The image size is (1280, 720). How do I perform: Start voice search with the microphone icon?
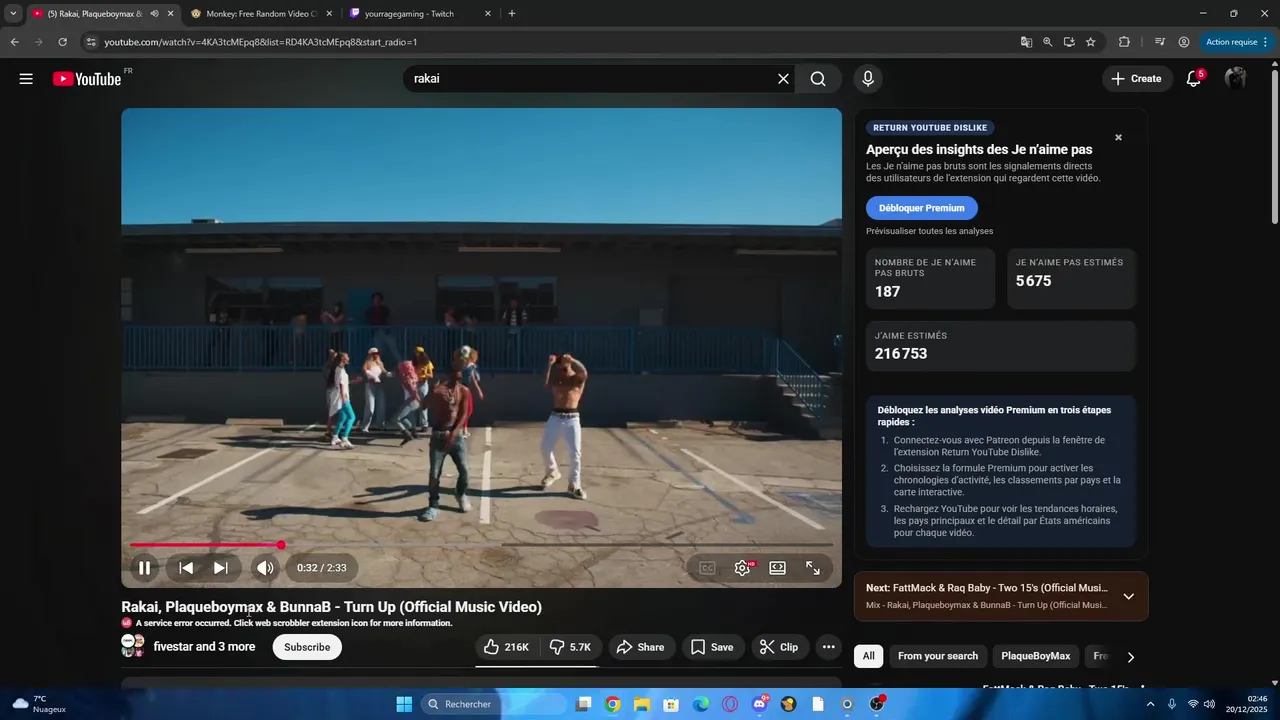[x=867, y=79]
